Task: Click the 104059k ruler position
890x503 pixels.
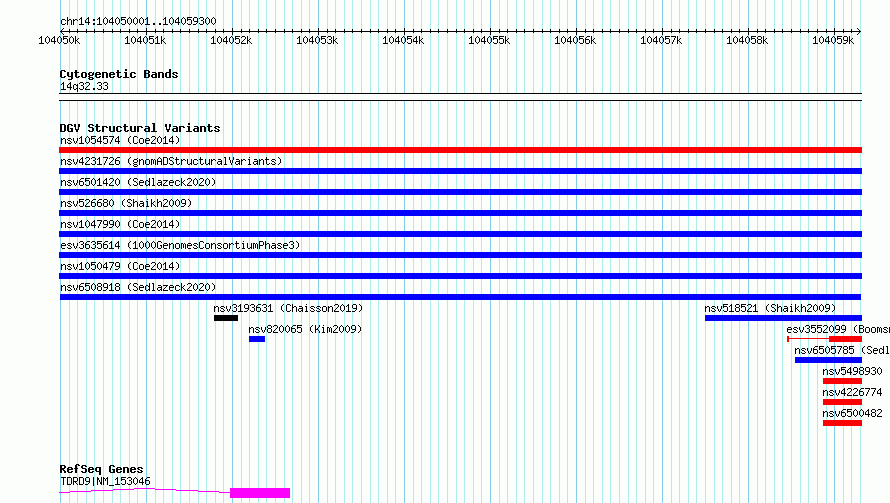Action: [833, 40]
